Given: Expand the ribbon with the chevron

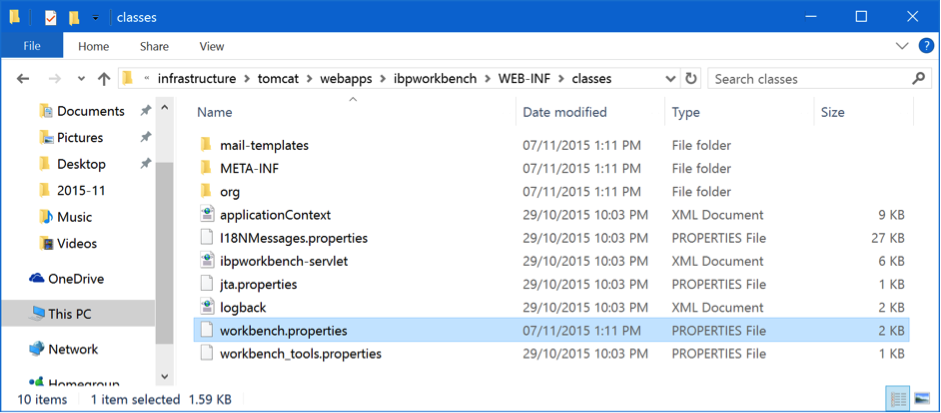Looking at the screenshot, I should point(902,46).
